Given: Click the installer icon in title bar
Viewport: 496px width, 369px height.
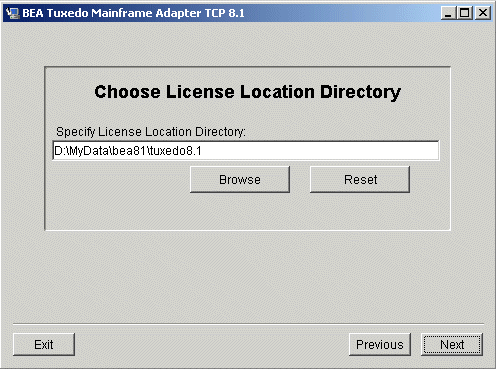Looking at the screenshot, I should pos(13,13).
